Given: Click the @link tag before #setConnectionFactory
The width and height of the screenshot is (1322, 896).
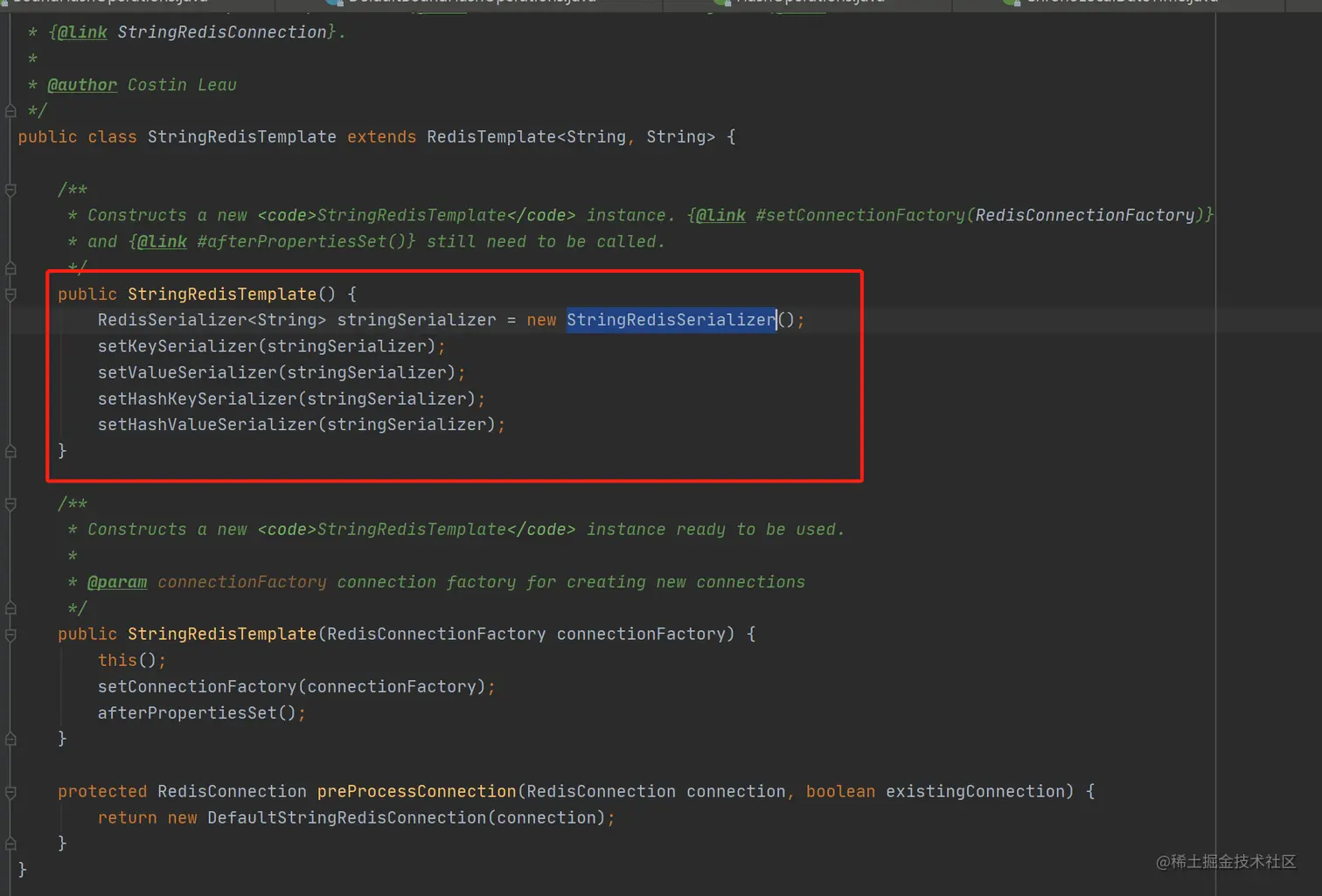Looking at the screenshot, I should pos(720,215).
